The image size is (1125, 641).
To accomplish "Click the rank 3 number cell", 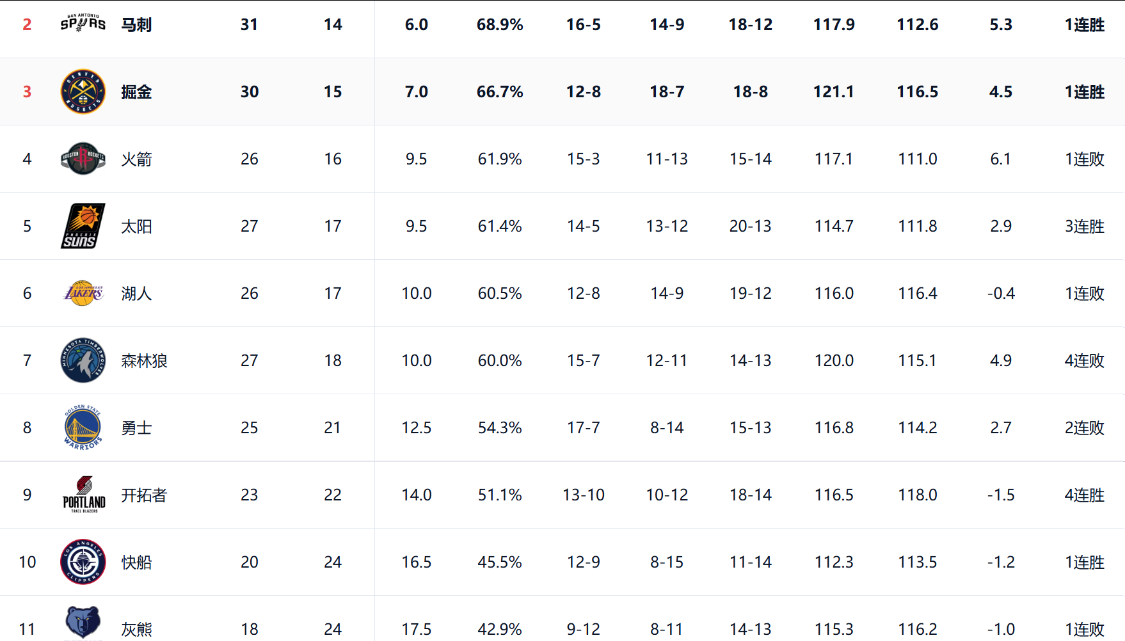I will pos(27,92).
